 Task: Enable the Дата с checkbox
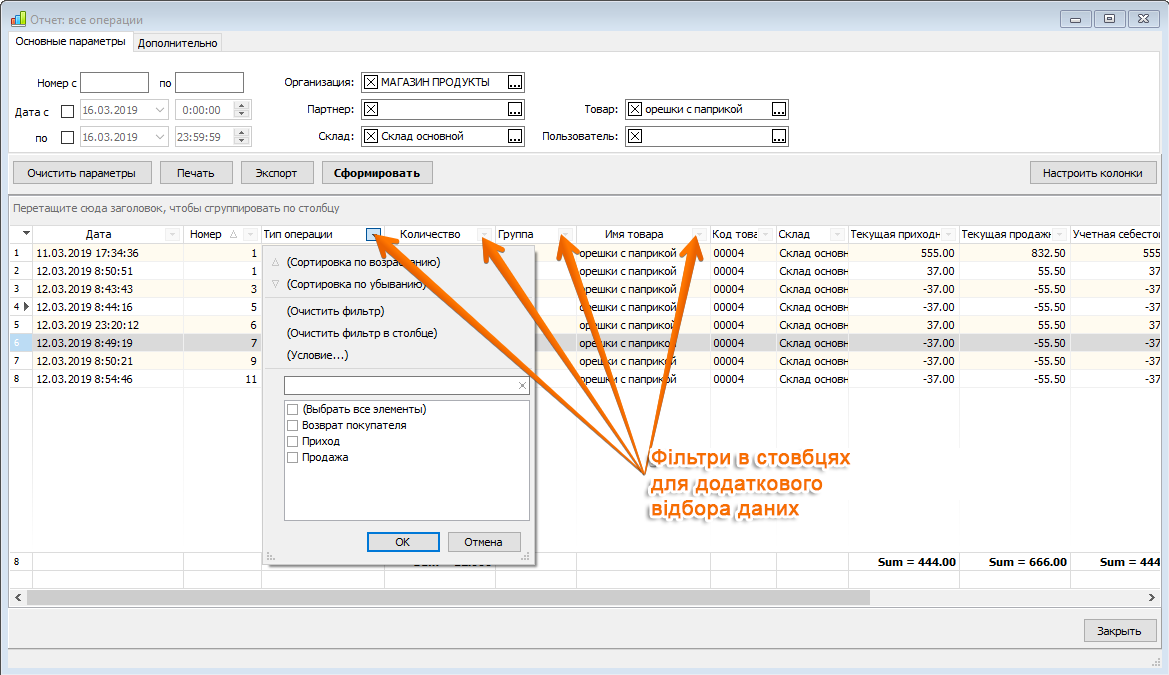point(67,111)
